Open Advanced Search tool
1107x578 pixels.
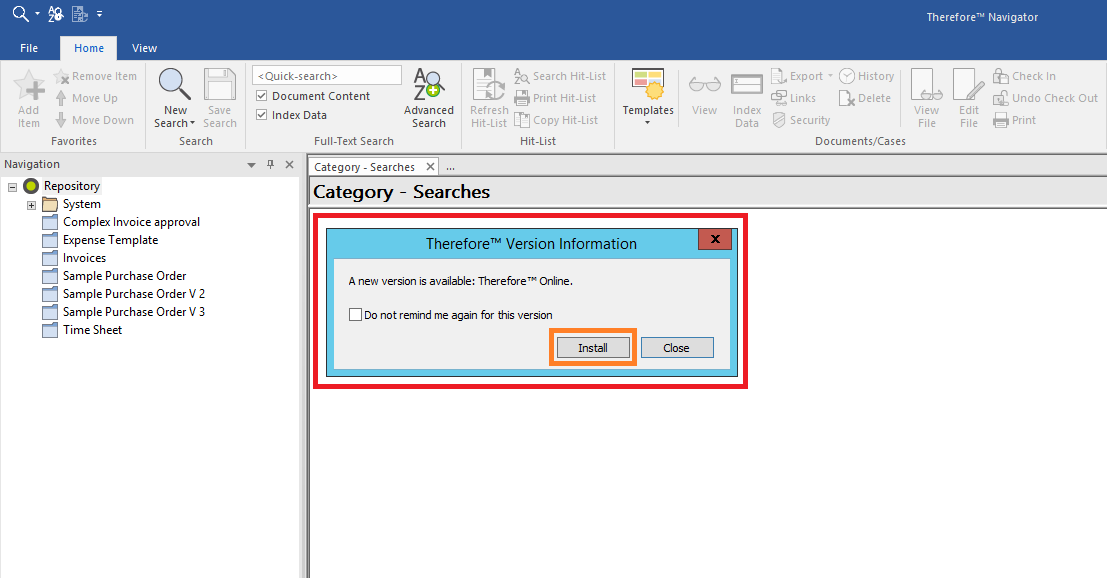pyautogui.click(x=428, y=84)
